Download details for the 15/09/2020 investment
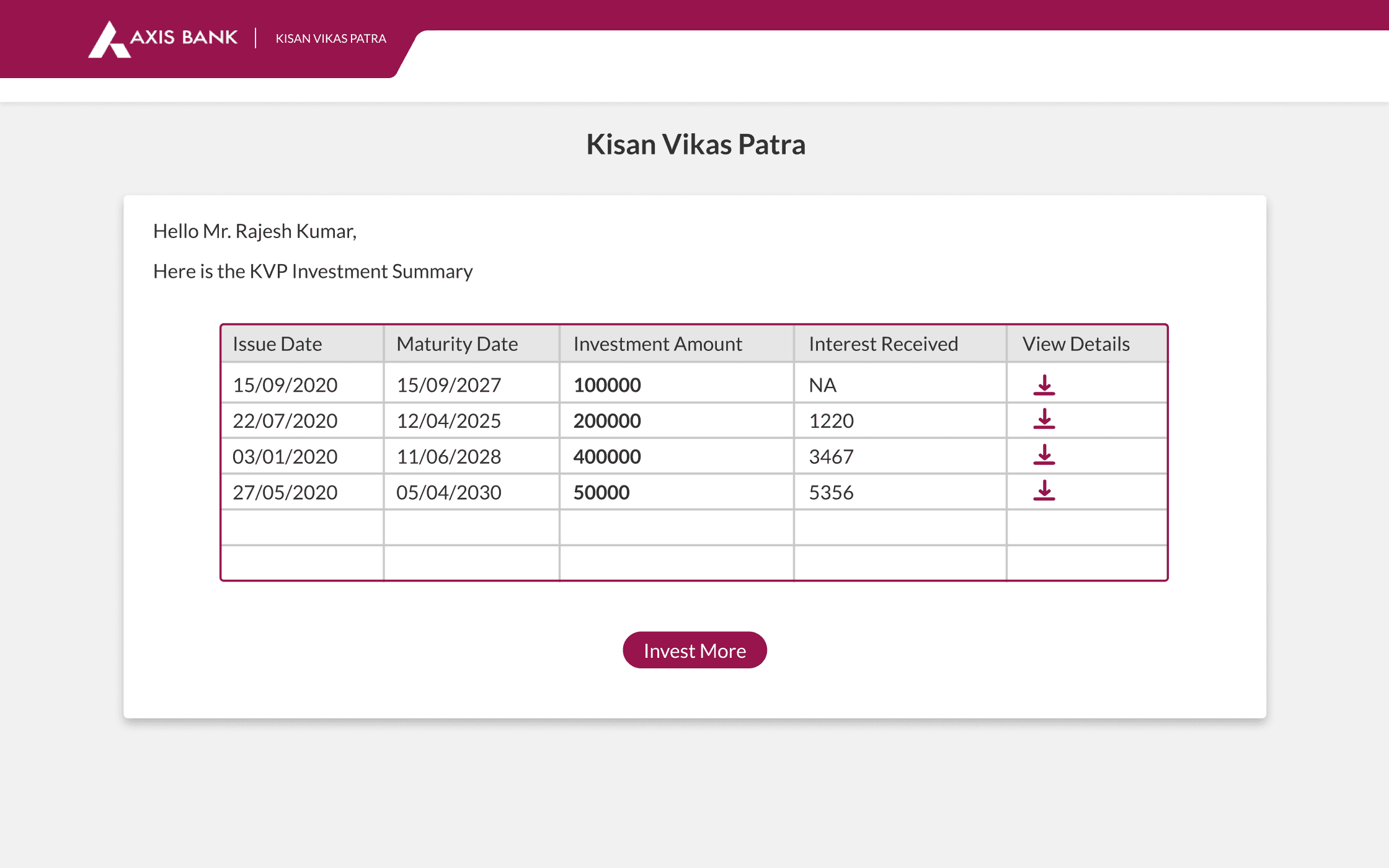1389x868 pixels. (1044, 385)
